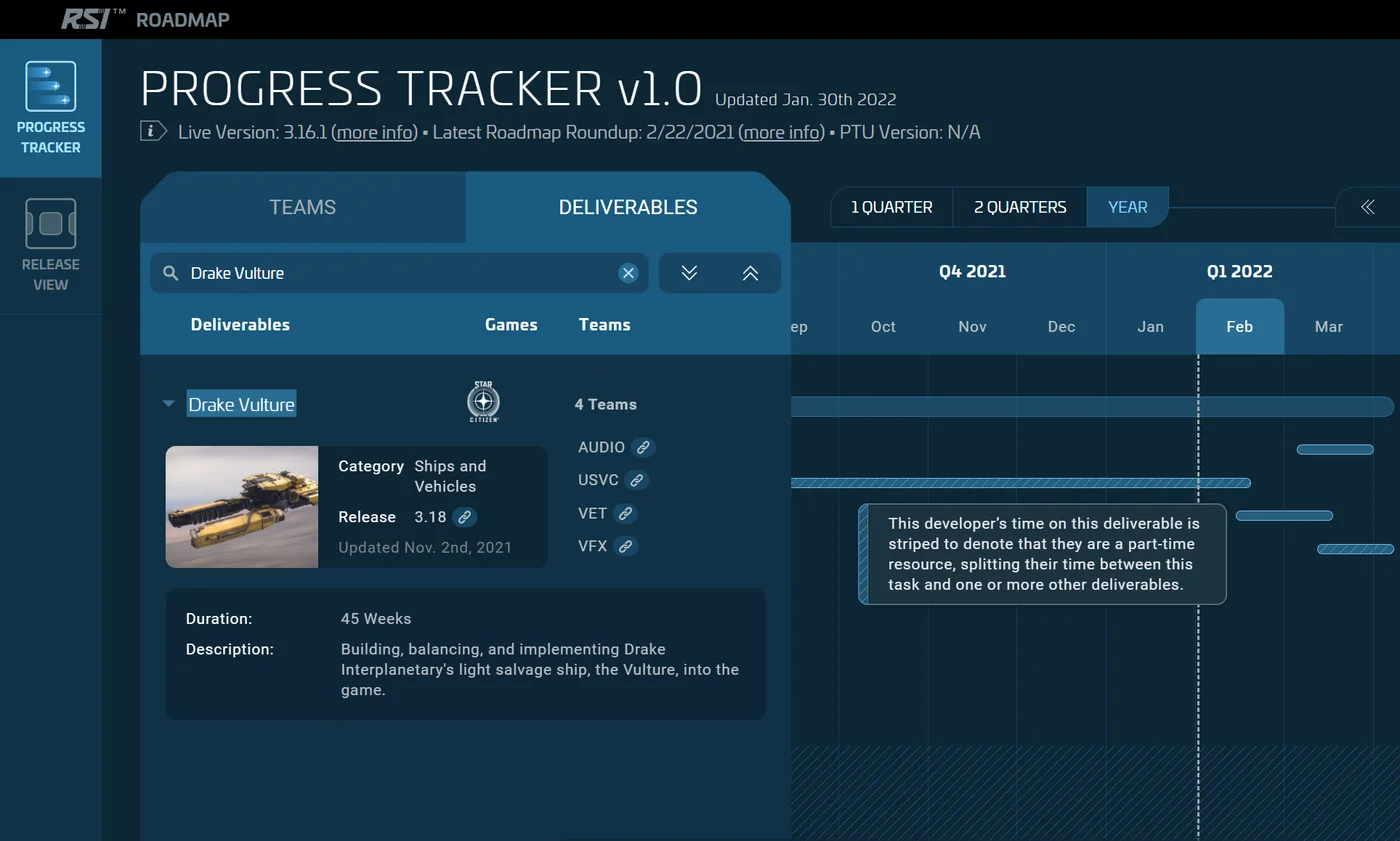Click the Drake Vulture overall timeline bar
Screen dimensions: 1400x841
(1092, 406)
